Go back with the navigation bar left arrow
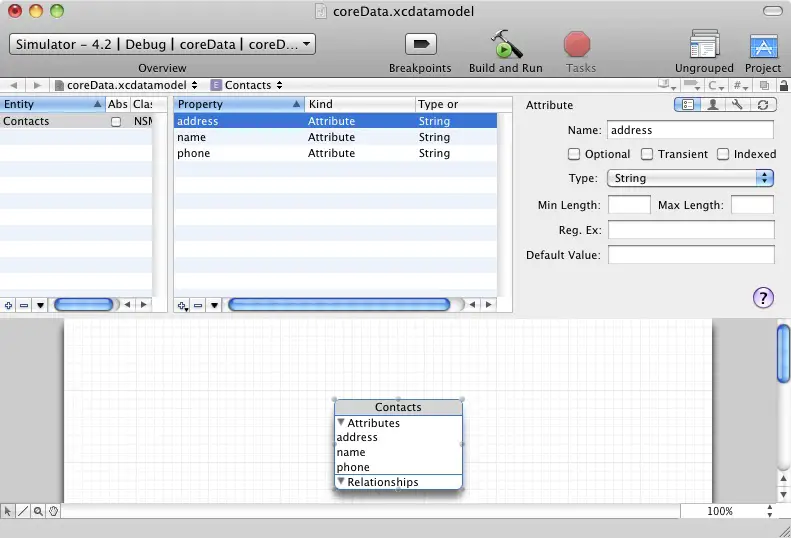The width and height of the screenshot is (791, 538). (x=14, y=85)
